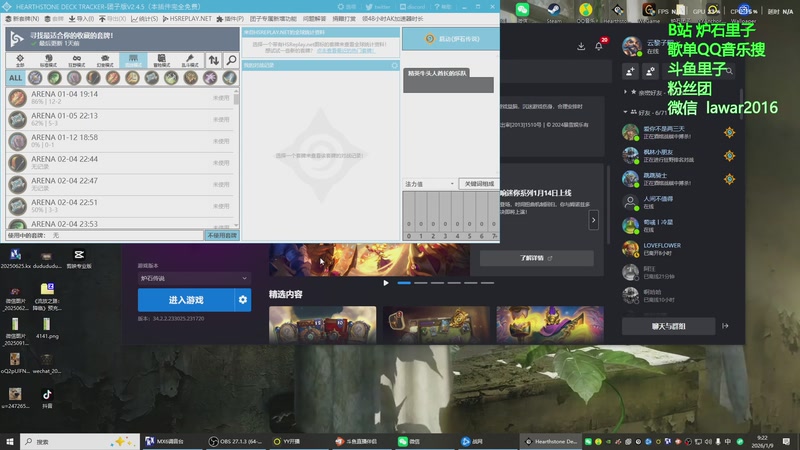Open the 游戏版本 炉石传说 dropdown
This screenshot has width=800, height=450.
point(194,278)
